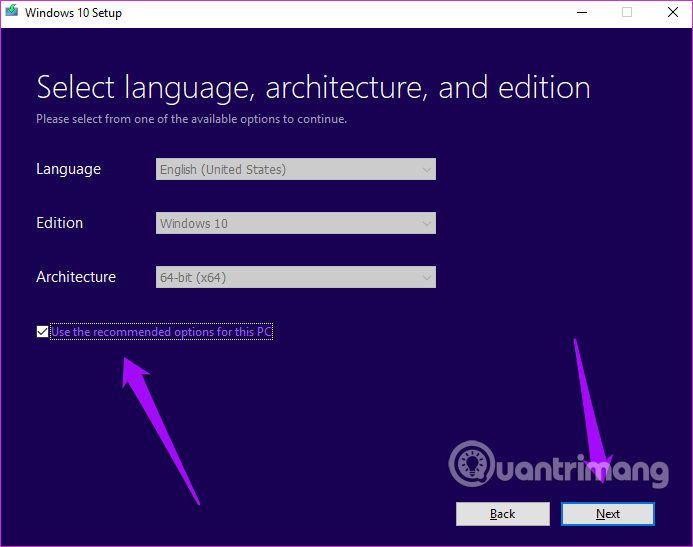Open the Architecture dropdown
Screen dimensions: 693x547
pos(296,277)
